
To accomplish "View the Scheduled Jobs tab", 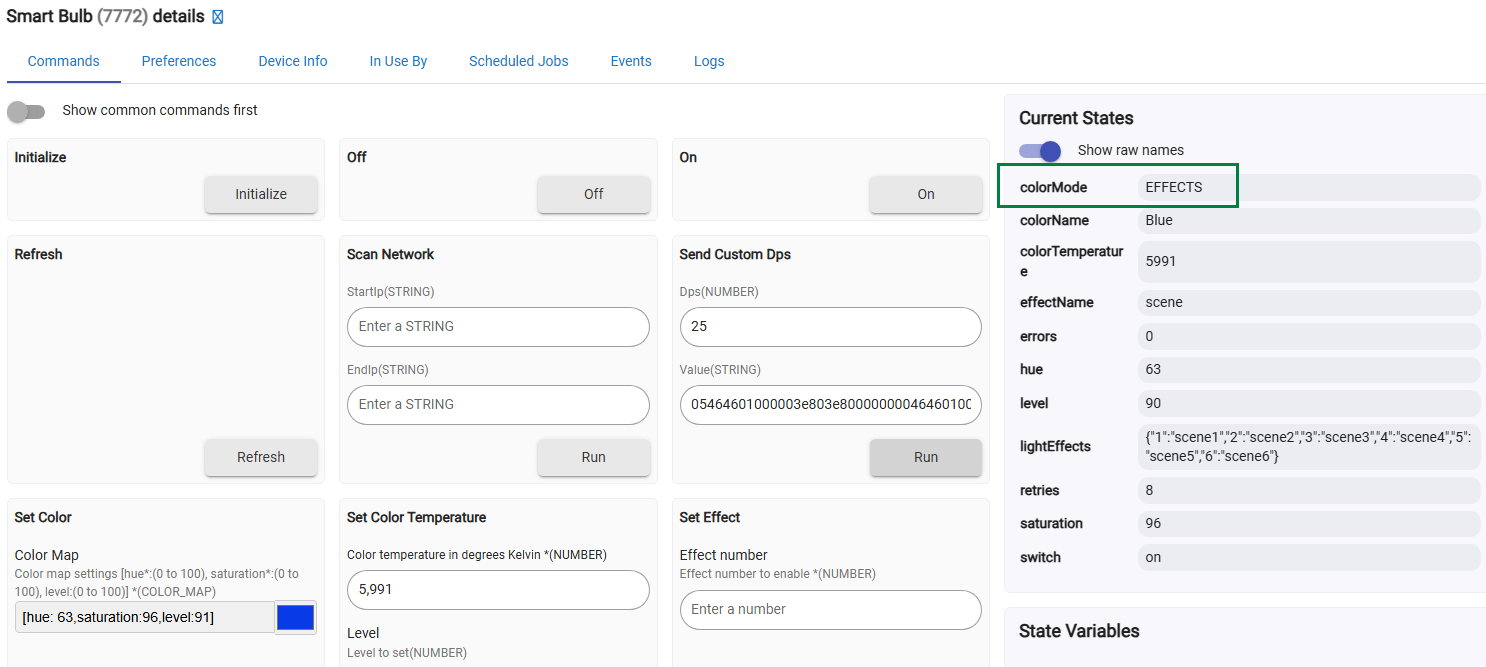I will pos(518,61).
